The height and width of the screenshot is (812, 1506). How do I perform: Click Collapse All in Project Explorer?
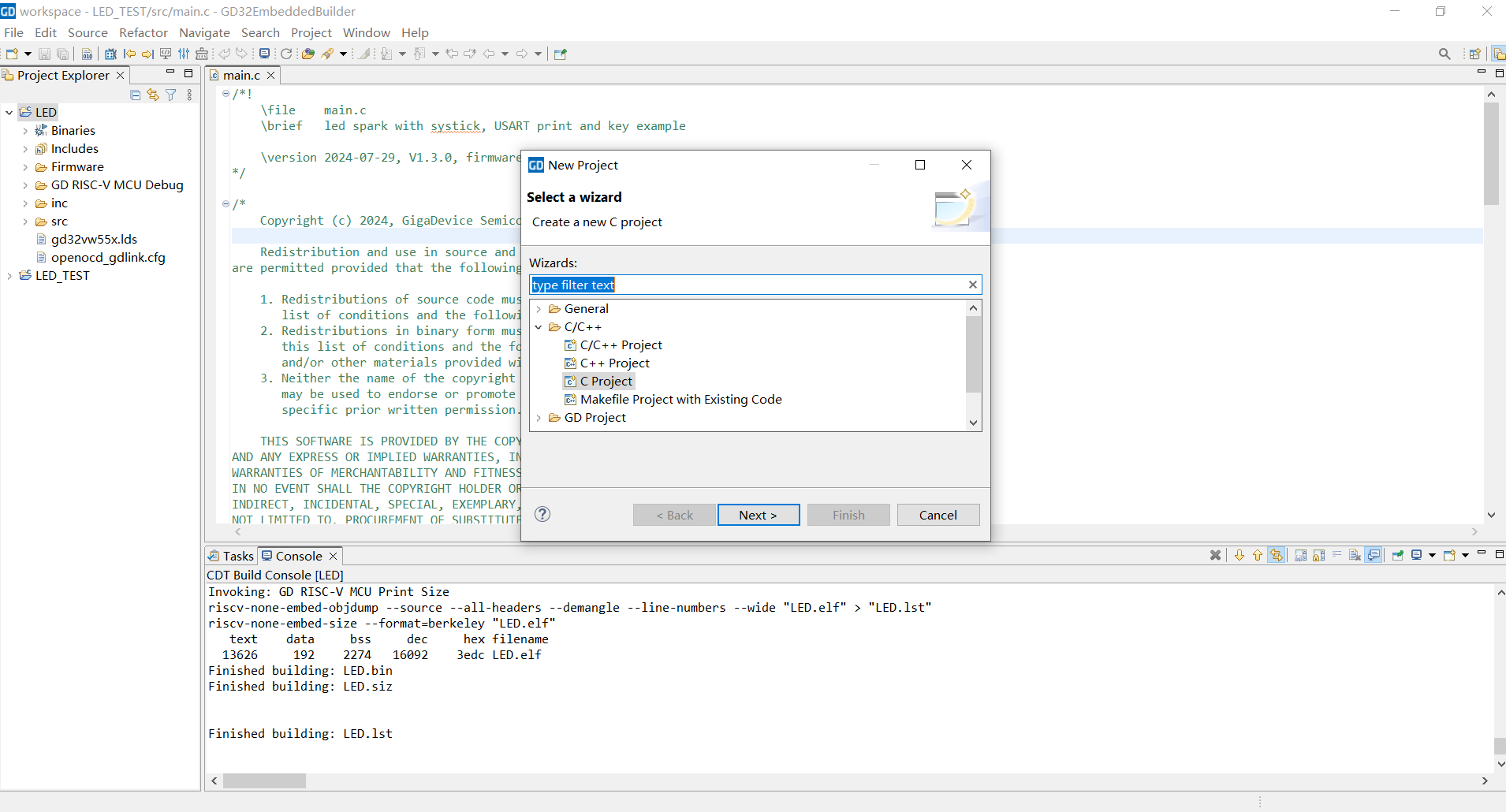(135, 95)
